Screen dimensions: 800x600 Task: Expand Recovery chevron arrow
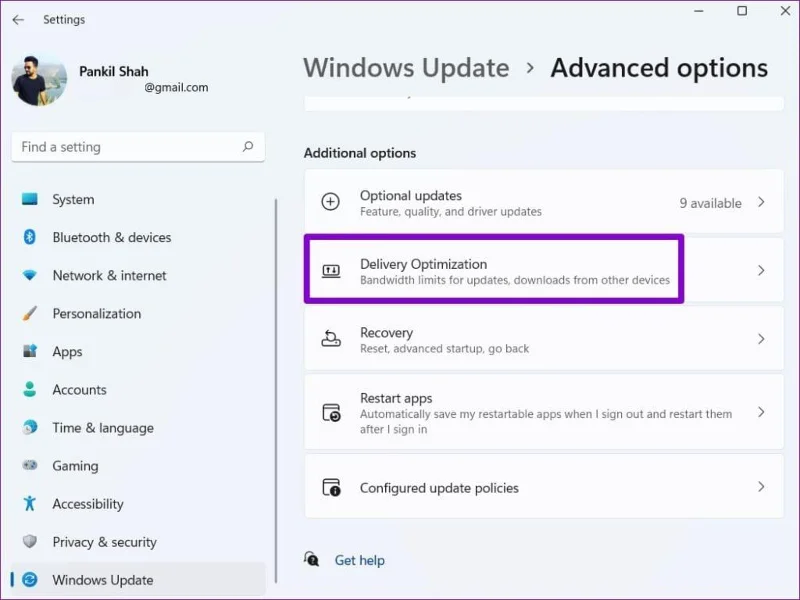click(x=761, y=339)
